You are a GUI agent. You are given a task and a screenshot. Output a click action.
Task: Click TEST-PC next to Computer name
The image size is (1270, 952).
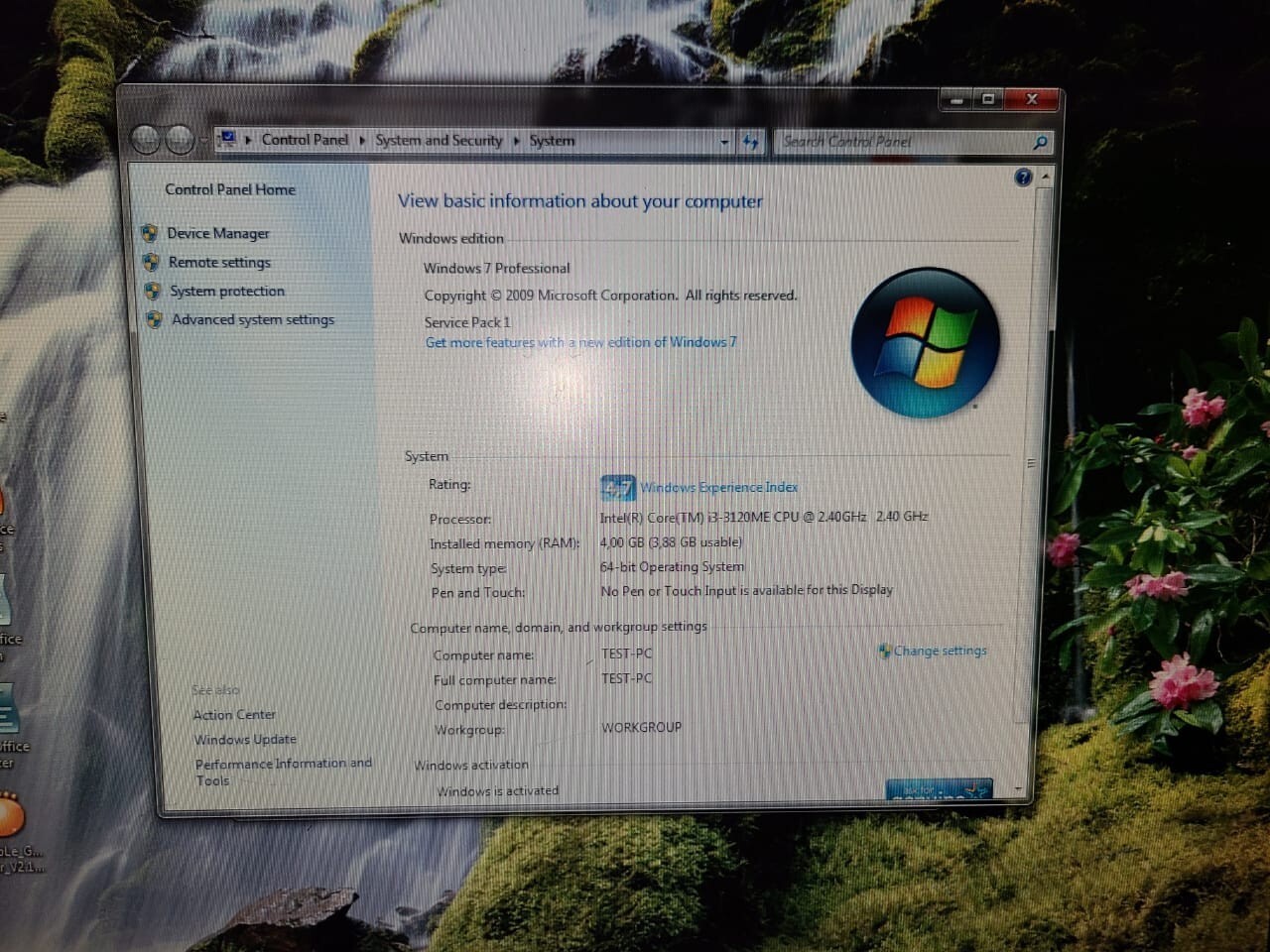click(627, 654)
